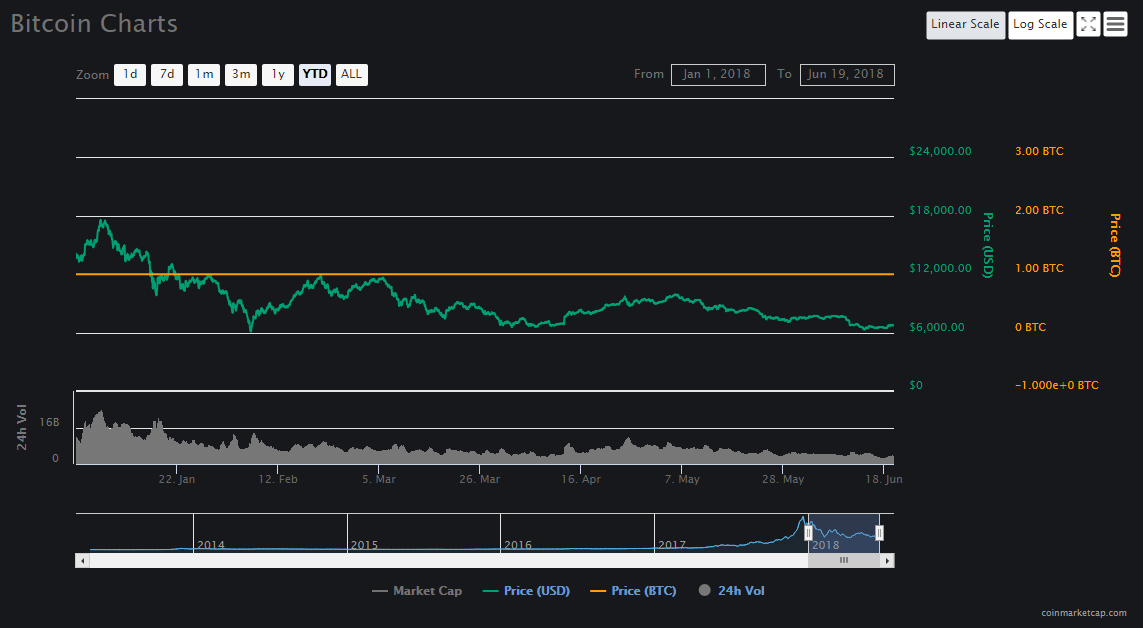The width and height of the screenshot is (1143, 628).
Task: Click the 2016 label in navigator
Action: click(518, 545)
